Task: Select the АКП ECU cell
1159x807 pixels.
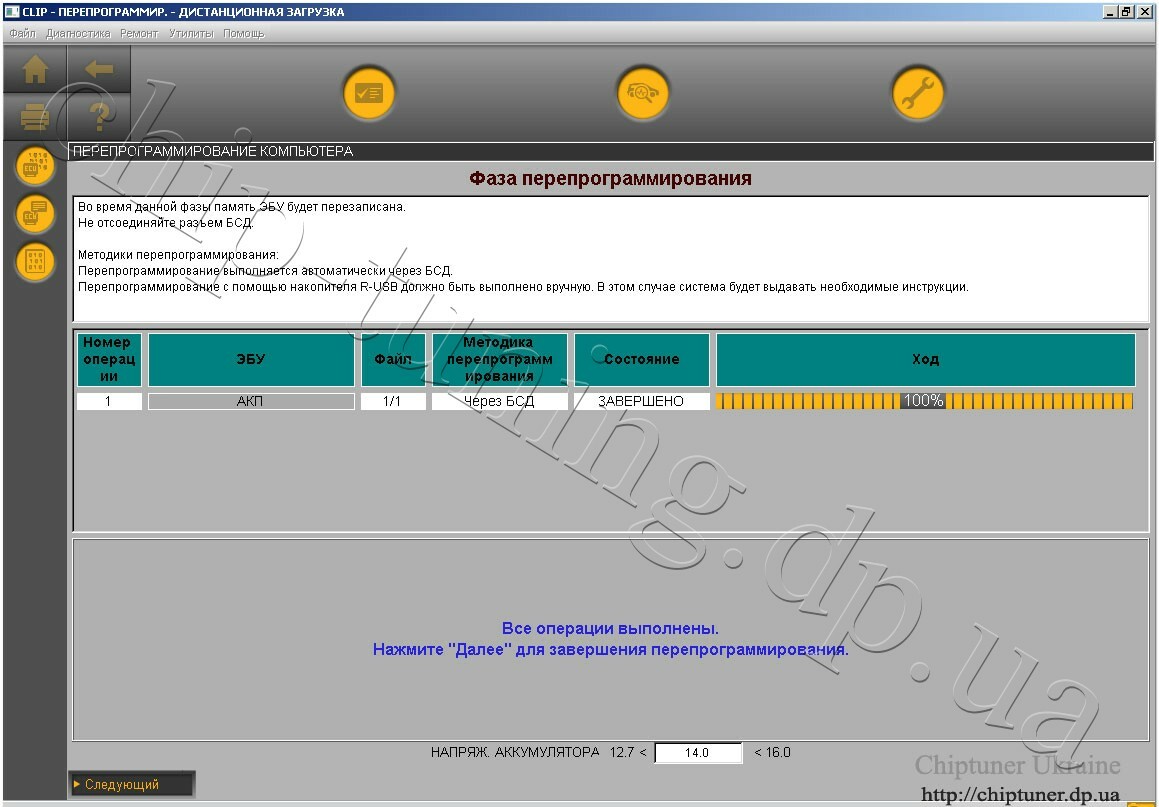Action: [x=251, y=401]
